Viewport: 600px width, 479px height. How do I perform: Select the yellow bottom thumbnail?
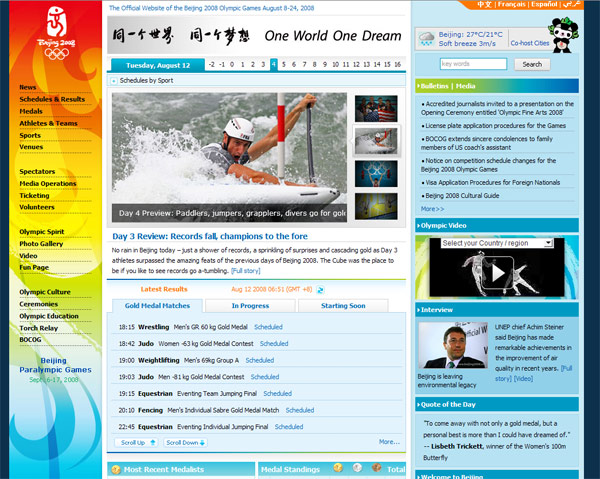376,206
